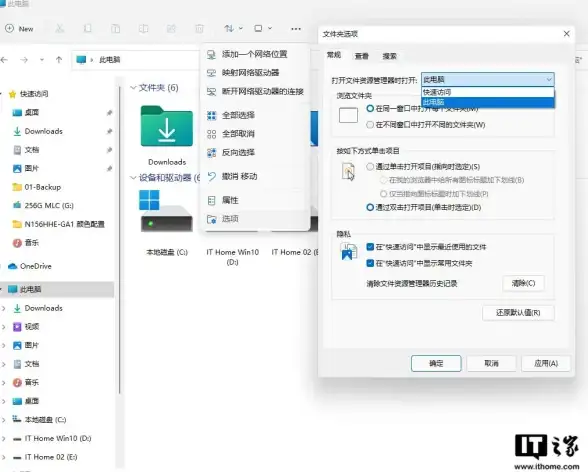Image resolution: width=588 pixels, height=472 pixels.
Task: Click the Paste clipboard icon
Action: point(116,28)
